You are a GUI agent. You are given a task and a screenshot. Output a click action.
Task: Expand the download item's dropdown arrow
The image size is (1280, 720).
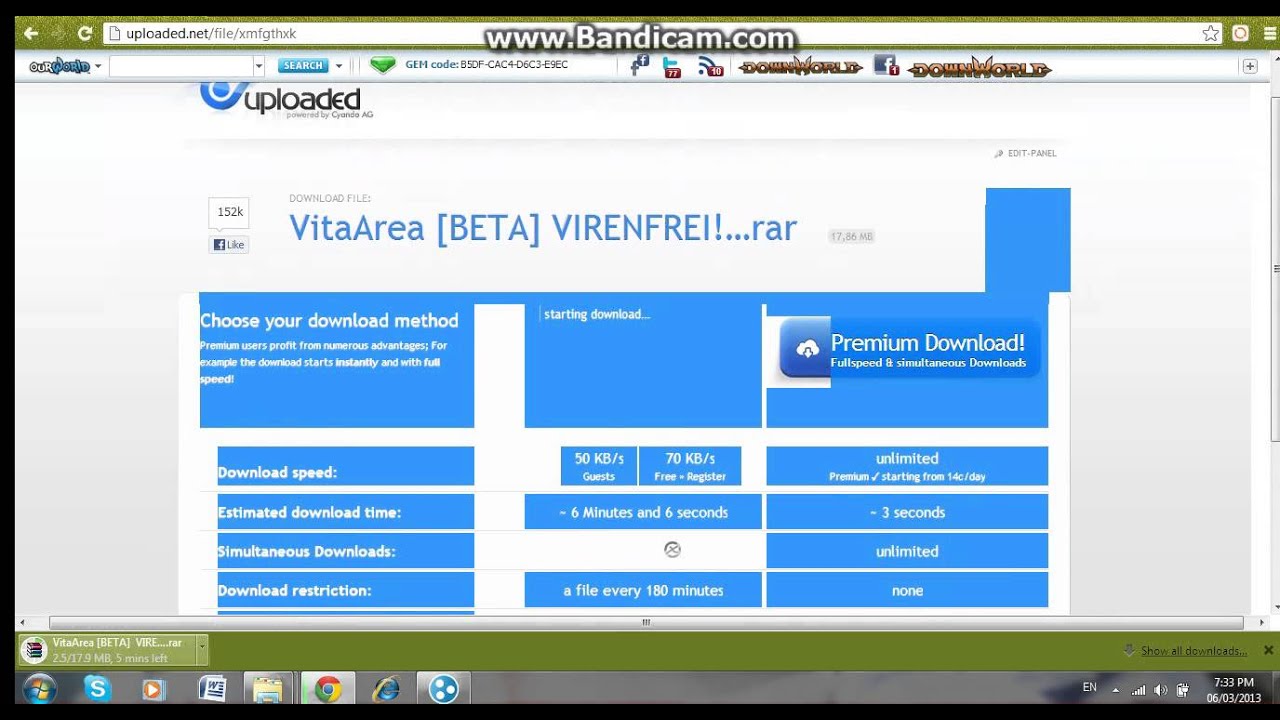point(202,650)
